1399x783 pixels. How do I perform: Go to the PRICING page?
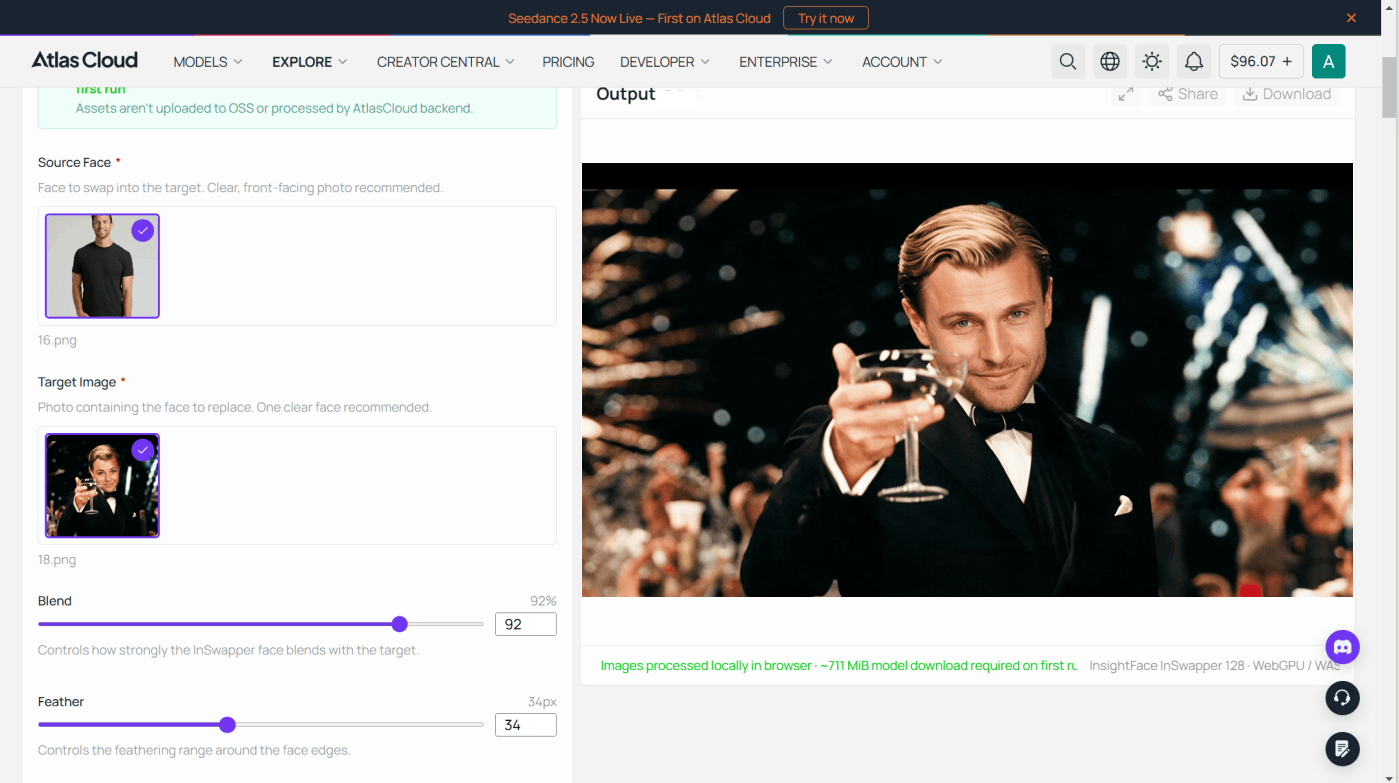568,62
